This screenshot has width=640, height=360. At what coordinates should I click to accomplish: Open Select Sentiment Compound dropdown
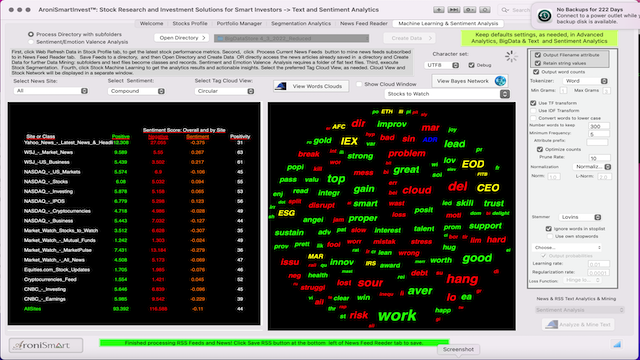pos(136,91)
